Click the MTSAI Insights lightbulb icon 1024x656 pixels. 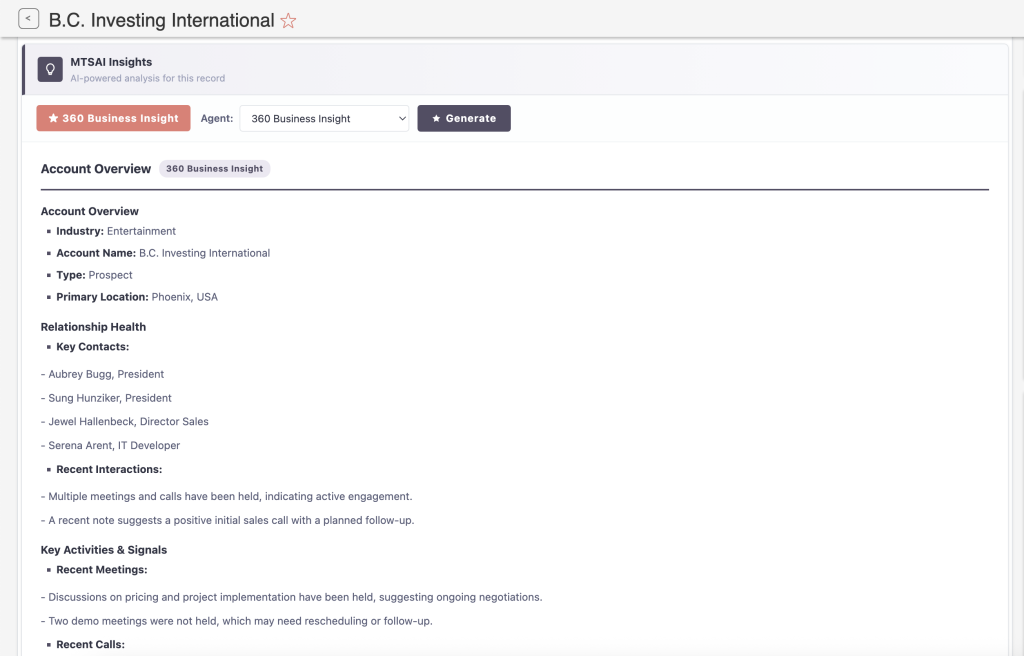pos(50,69)
